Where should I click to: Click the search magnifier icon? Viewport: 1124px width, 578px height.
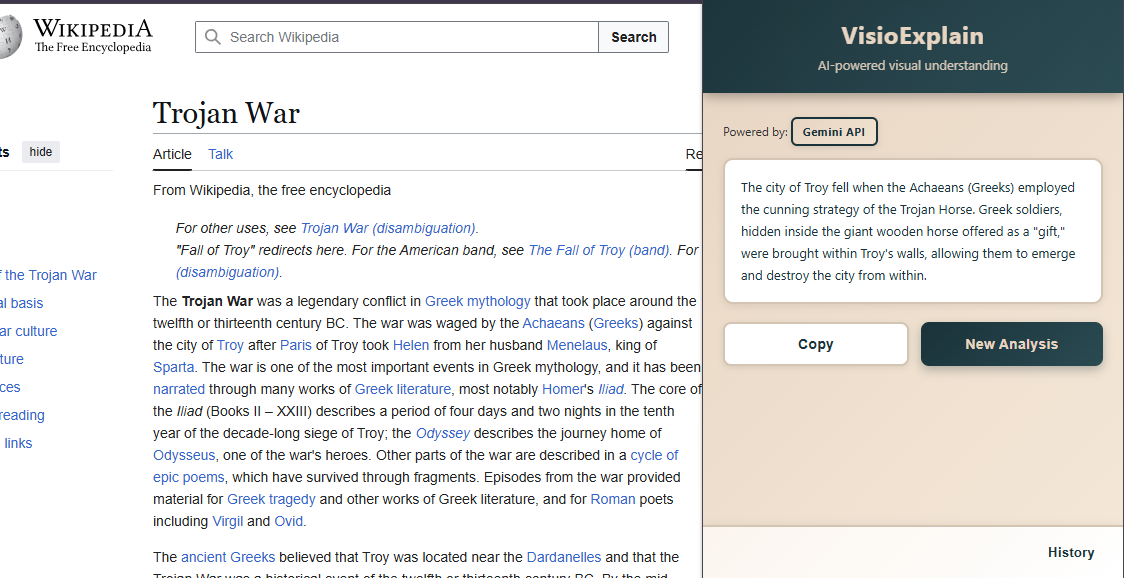[x=212, y=37]
